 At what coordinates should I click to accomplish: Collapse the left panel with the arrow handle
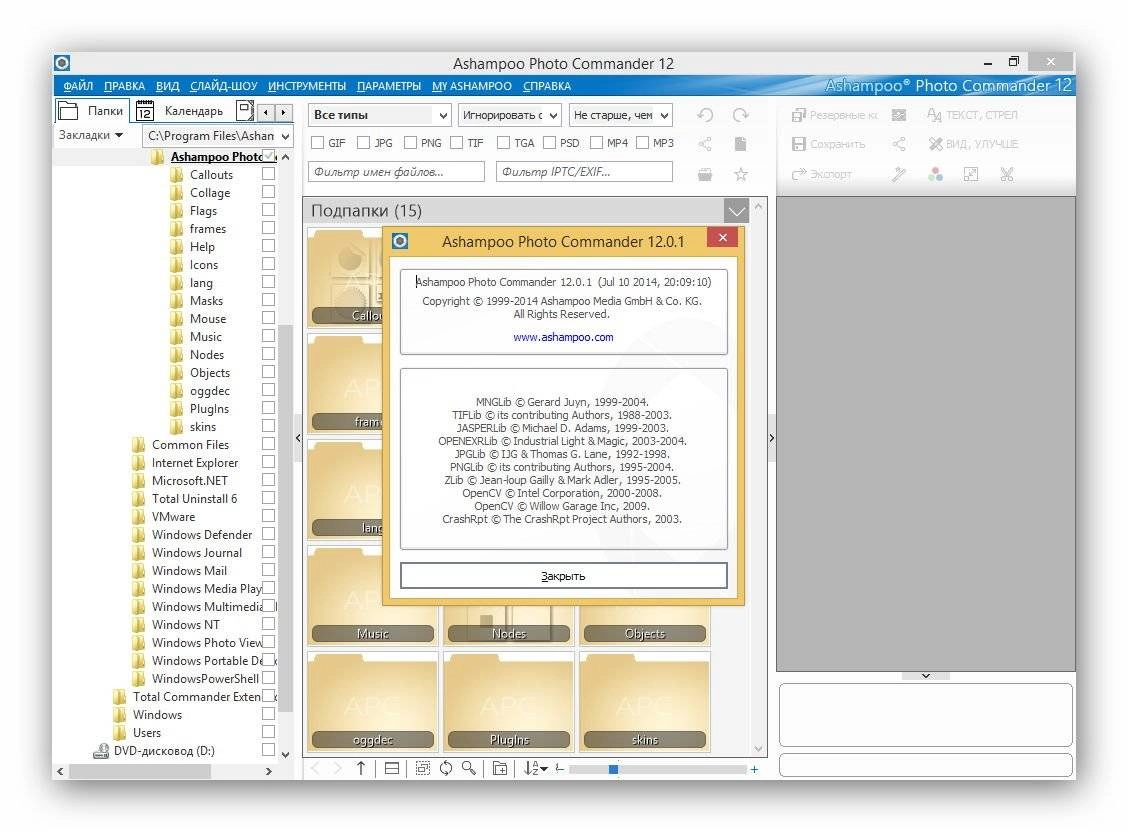[298, 437]
